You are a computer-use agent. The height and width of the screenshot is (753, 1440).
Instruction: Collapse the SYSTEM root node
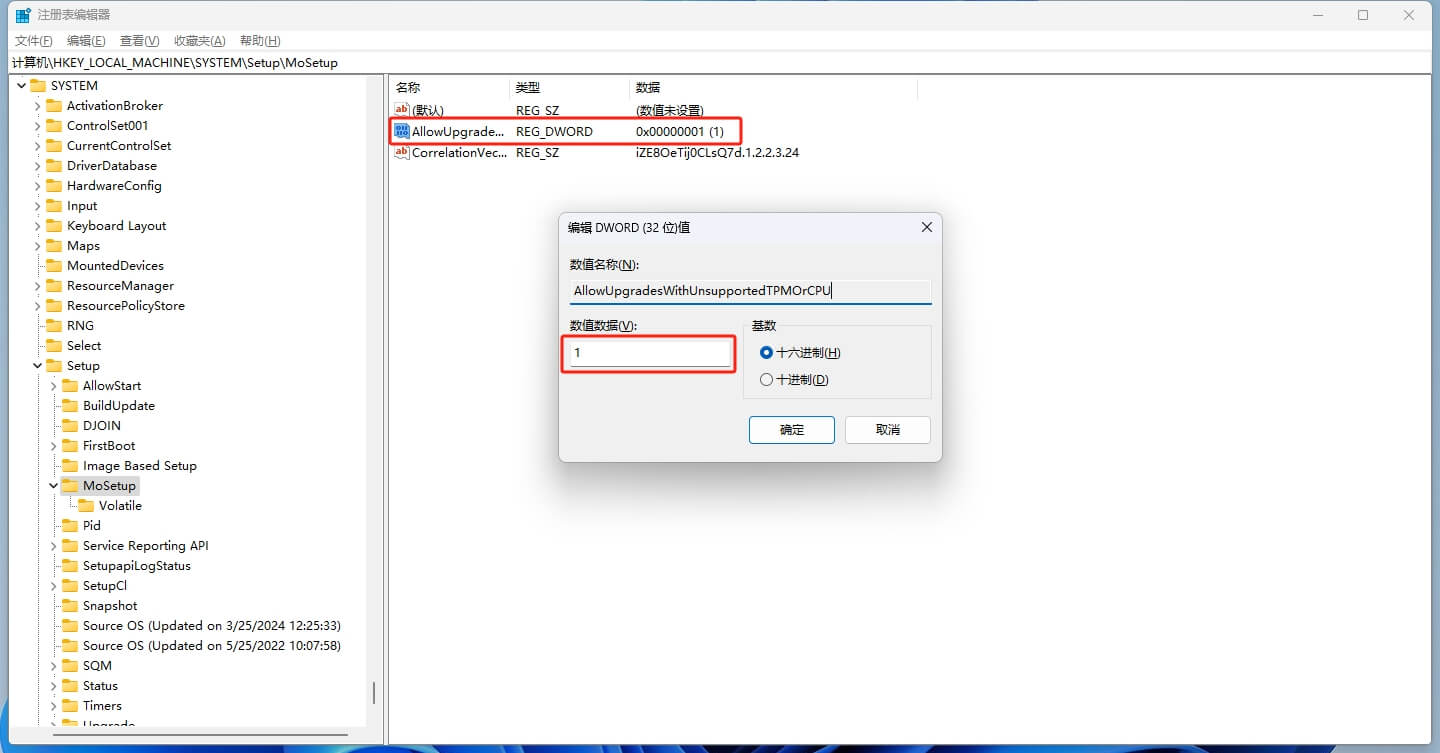click(21, 85)
